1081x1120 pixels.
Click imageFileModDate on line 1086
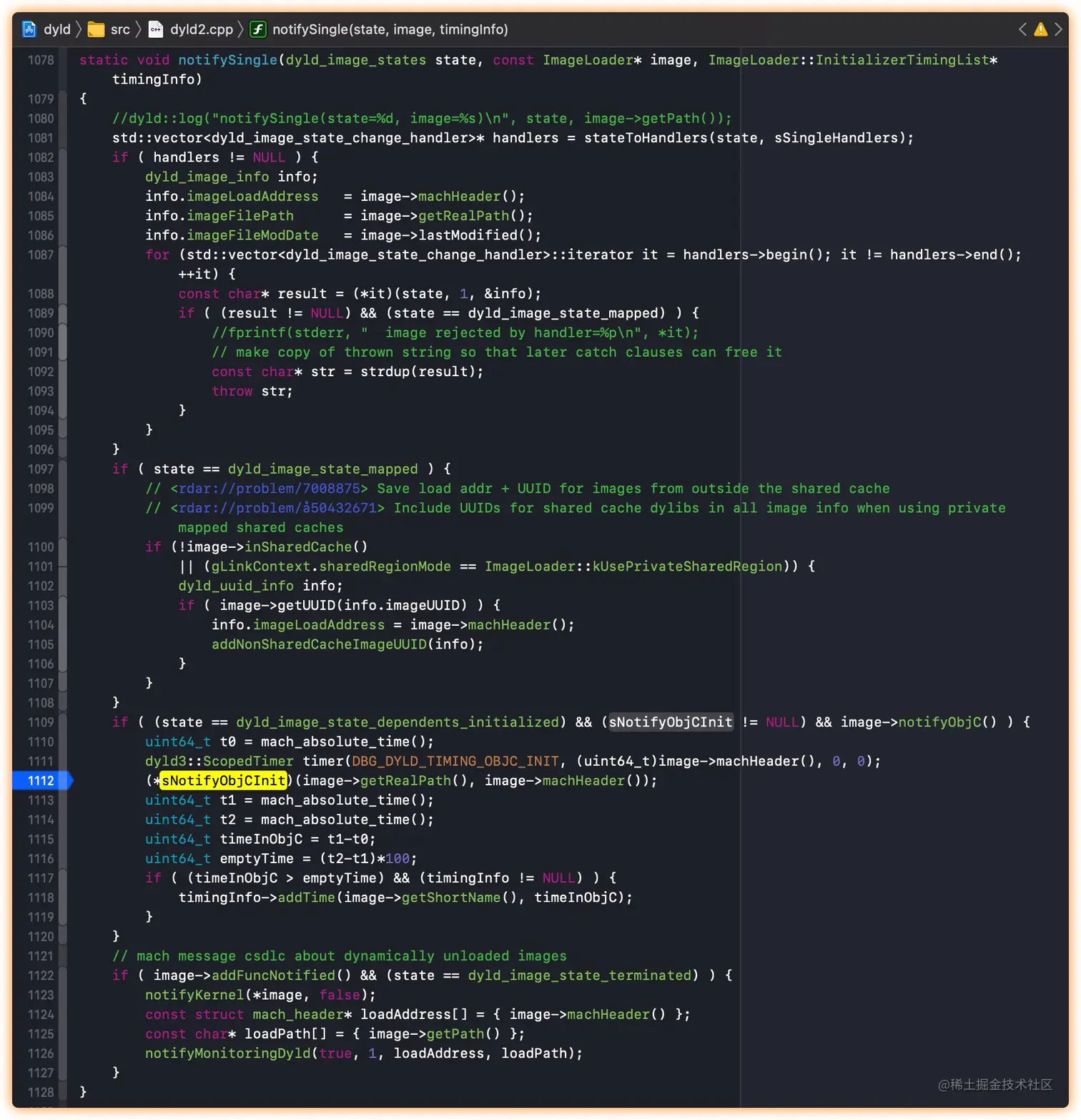[252, 235]
